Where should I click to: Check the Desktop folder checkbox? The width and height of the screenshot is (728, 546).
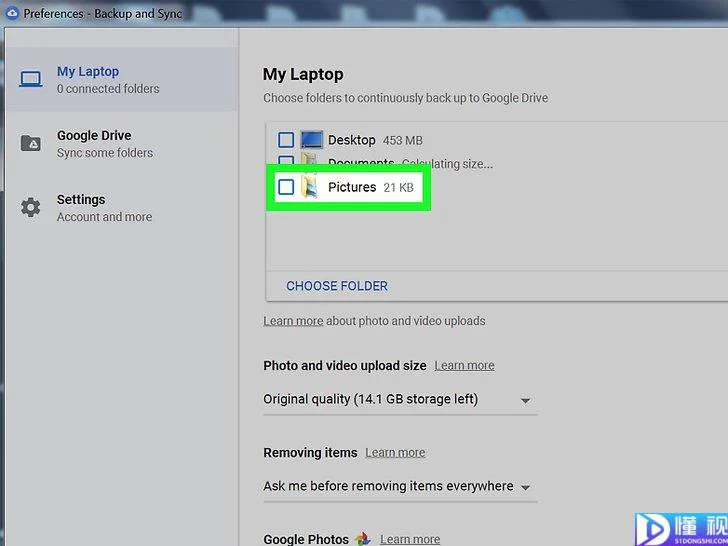pos(286,140)
